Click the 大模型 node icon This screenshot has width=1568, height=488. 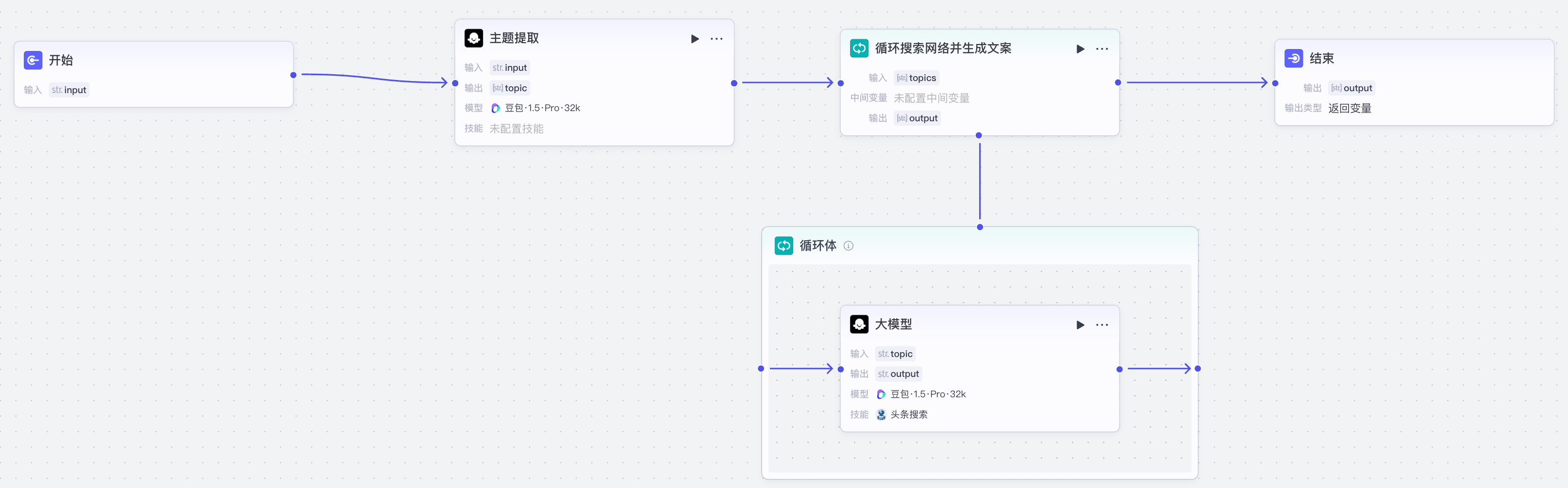click(859, 325)
